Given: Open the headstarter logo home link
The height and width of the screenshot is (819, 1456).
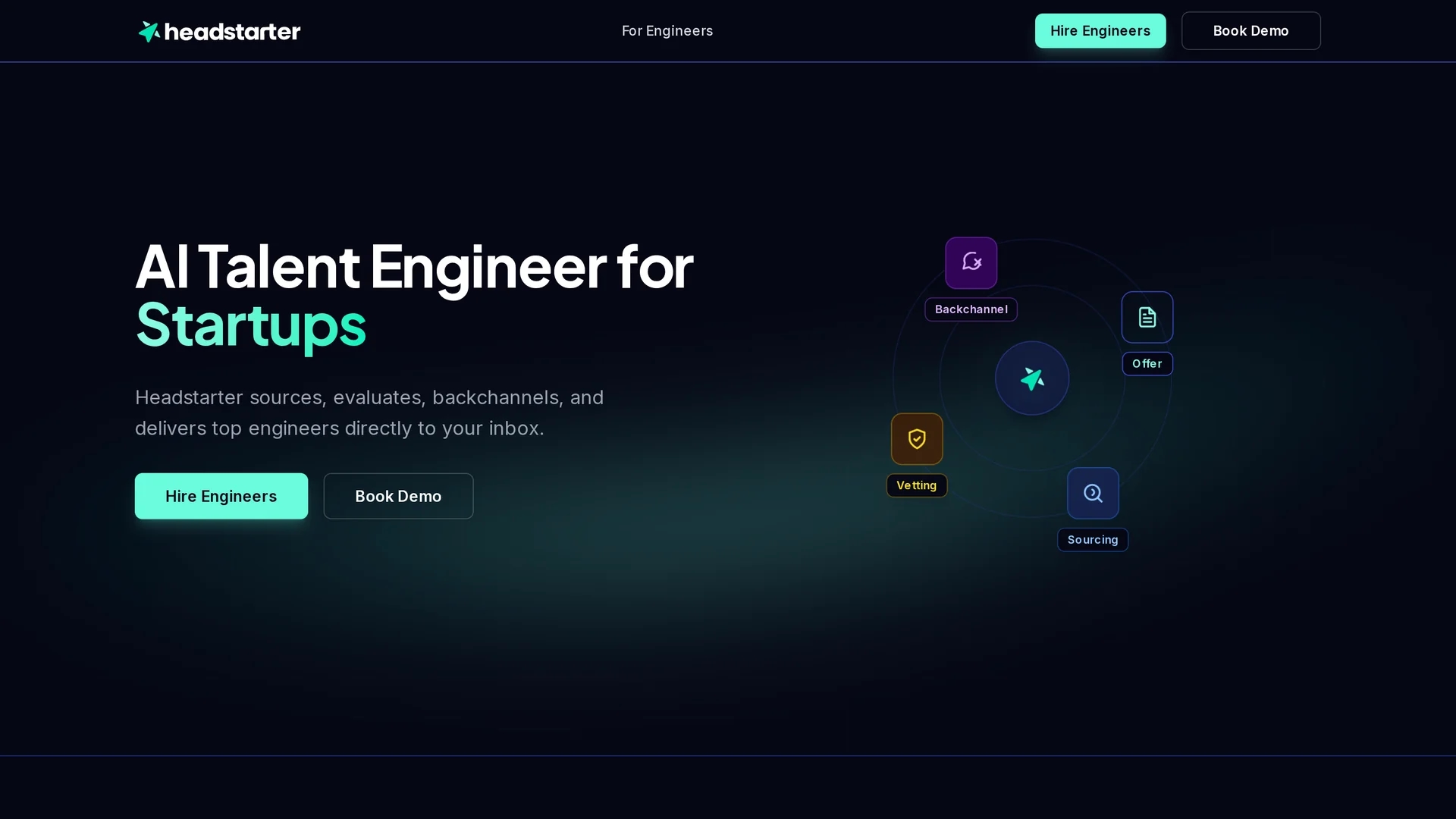Looking at the screenshot, I should point(219,31).
